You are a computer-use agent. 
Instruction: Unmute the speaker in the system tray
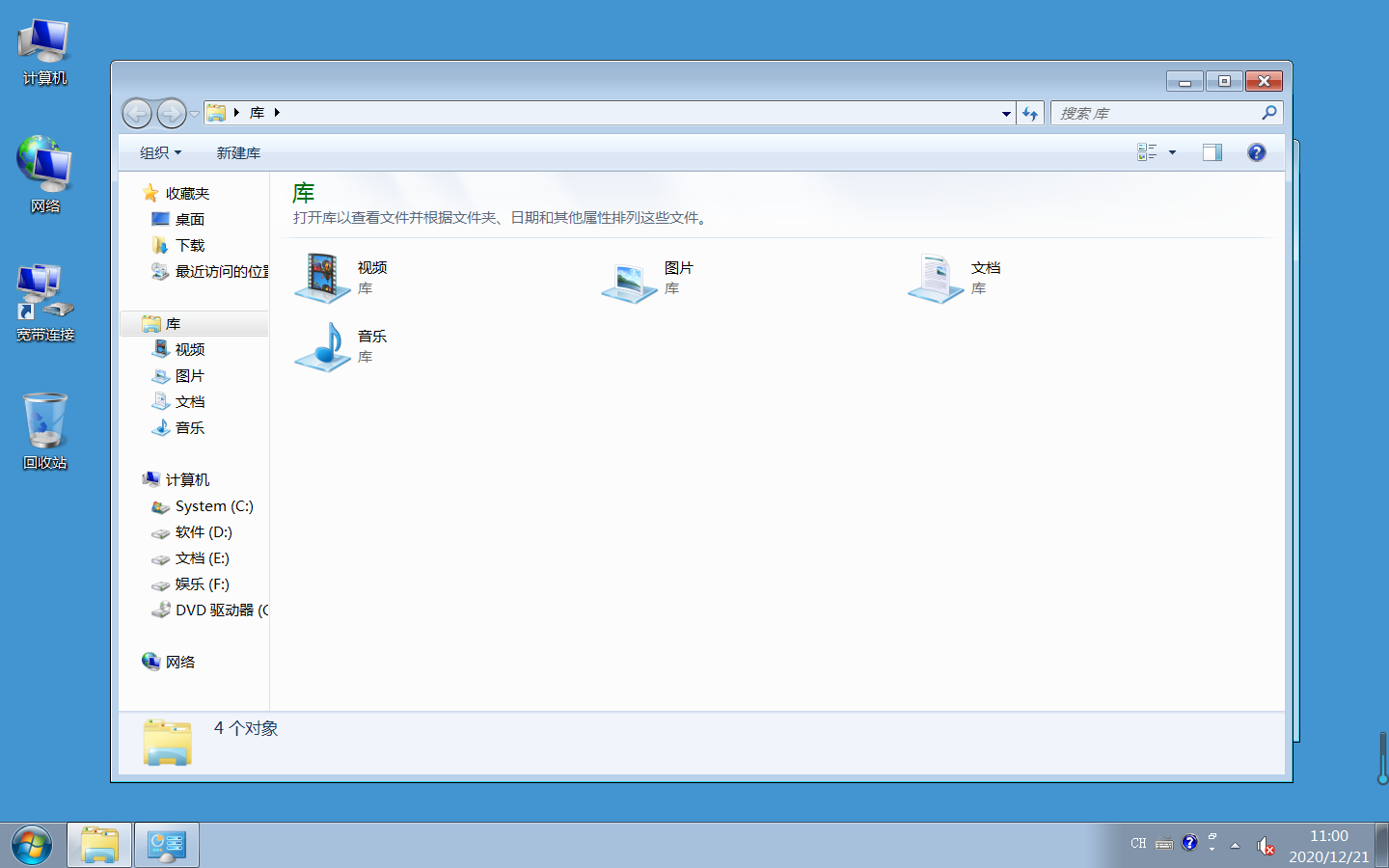[x=1265, y=845]
